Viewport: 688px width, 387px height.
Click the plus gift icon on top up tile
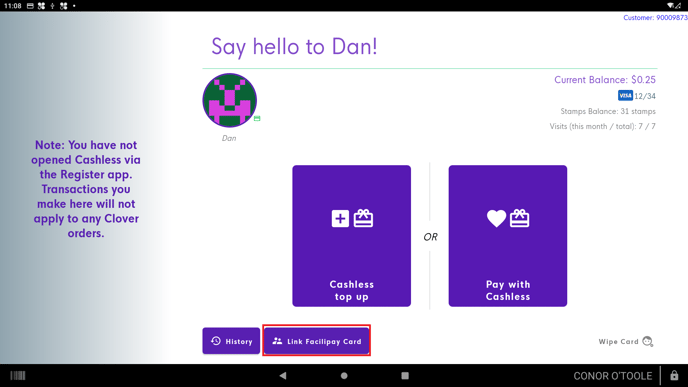tap(352, 218)
